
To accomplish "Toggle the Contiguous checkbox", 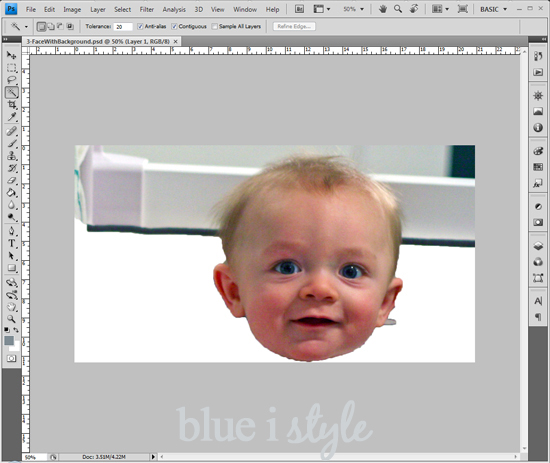I will pos(174,26).
